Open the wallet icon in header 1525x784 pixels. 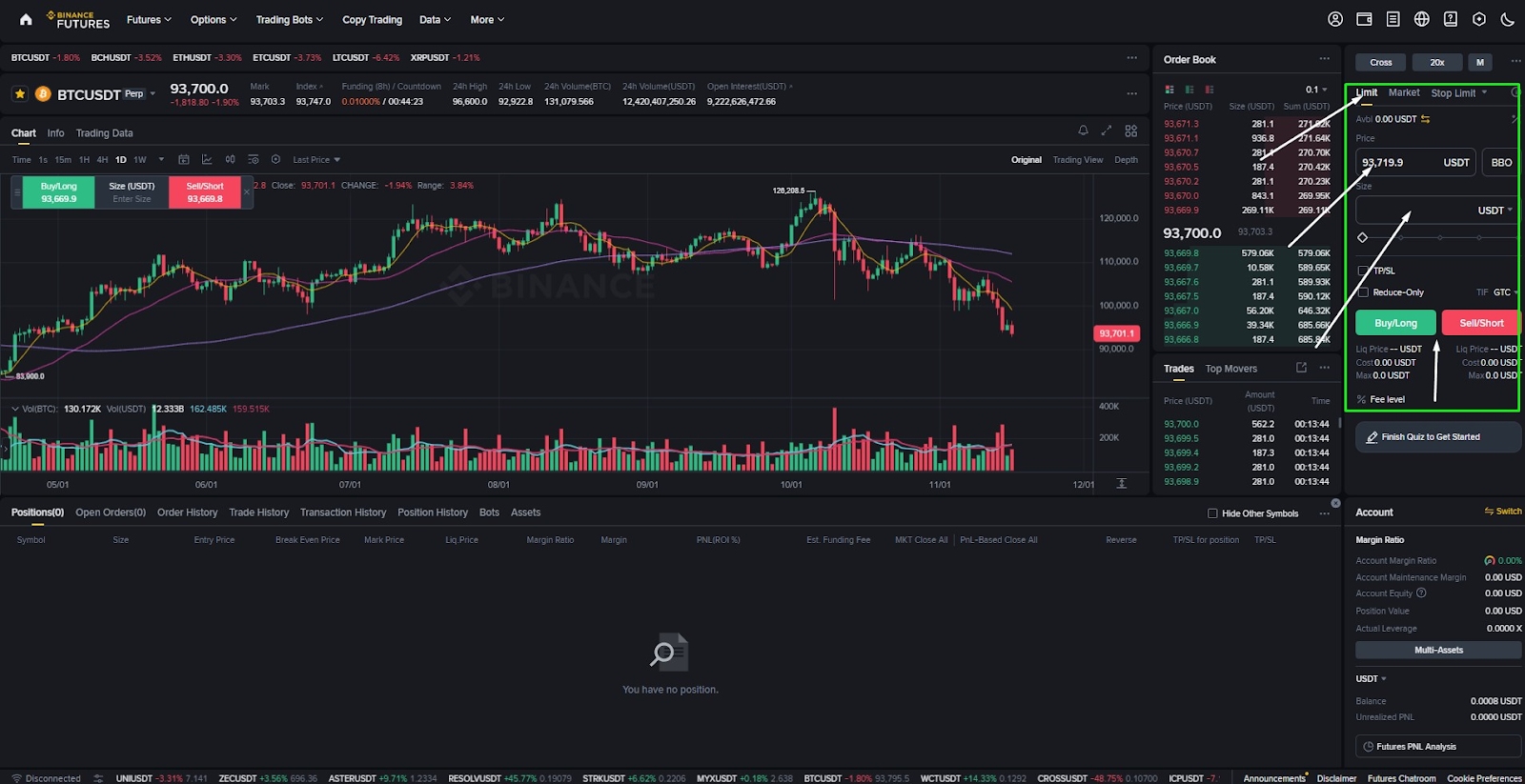1364,19
